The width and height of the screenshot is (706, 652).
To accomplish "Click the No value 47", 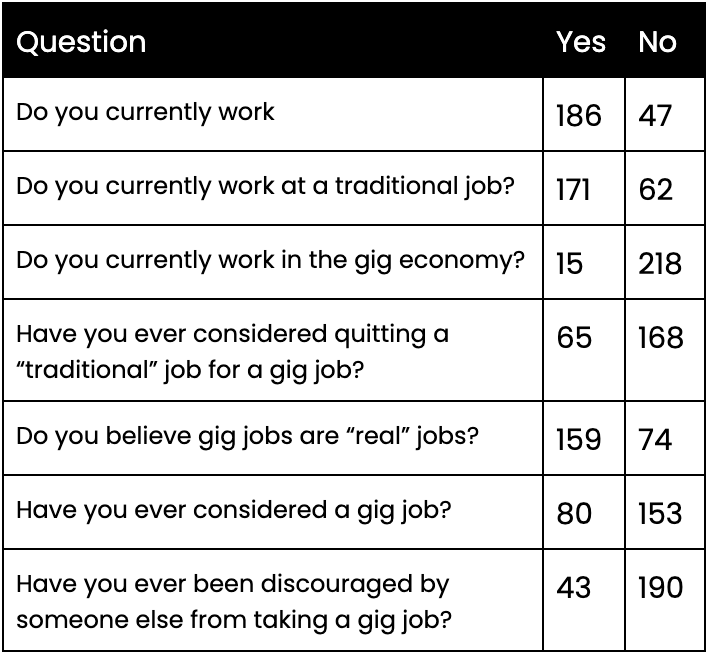I will (655, 115).
